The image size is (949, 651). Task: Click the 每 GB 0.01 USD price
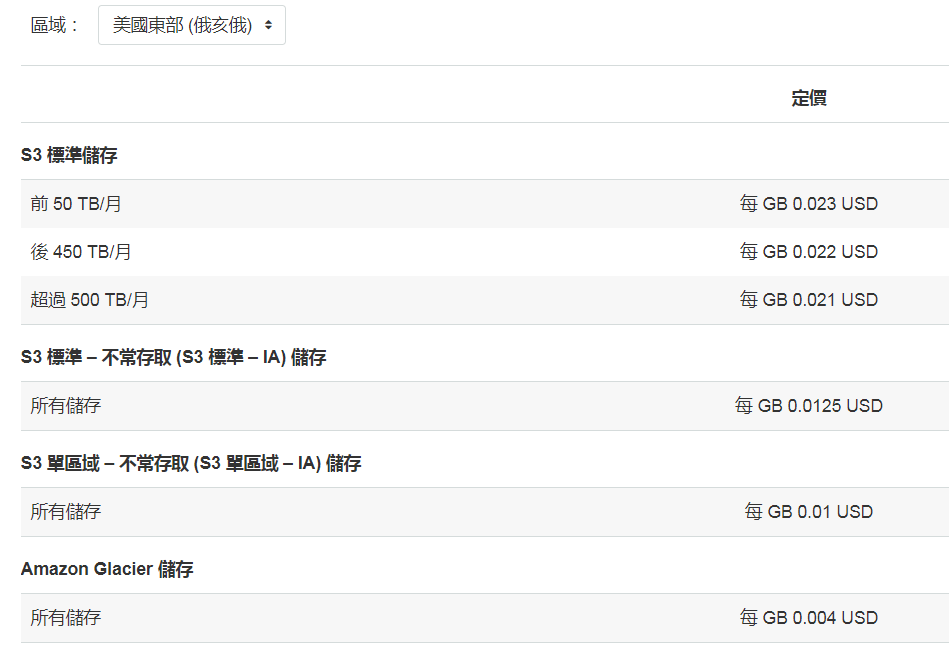[x=809, y=512]
